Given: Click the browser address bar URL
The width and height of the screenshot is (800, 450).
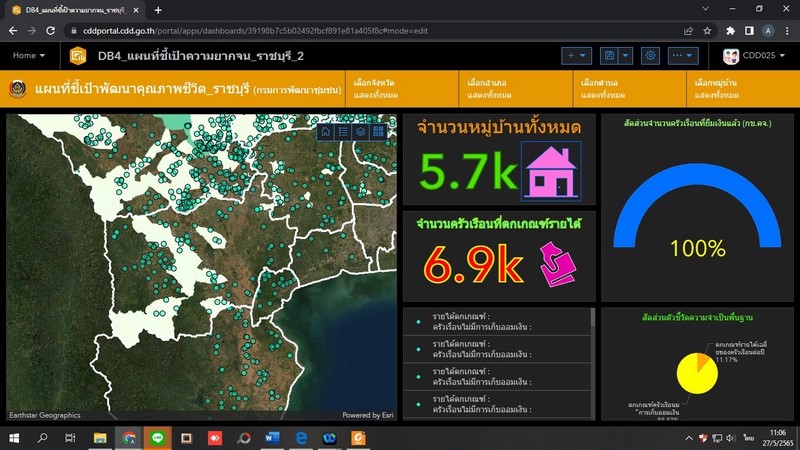Looking at the screenshot, I should click(255, 31).
